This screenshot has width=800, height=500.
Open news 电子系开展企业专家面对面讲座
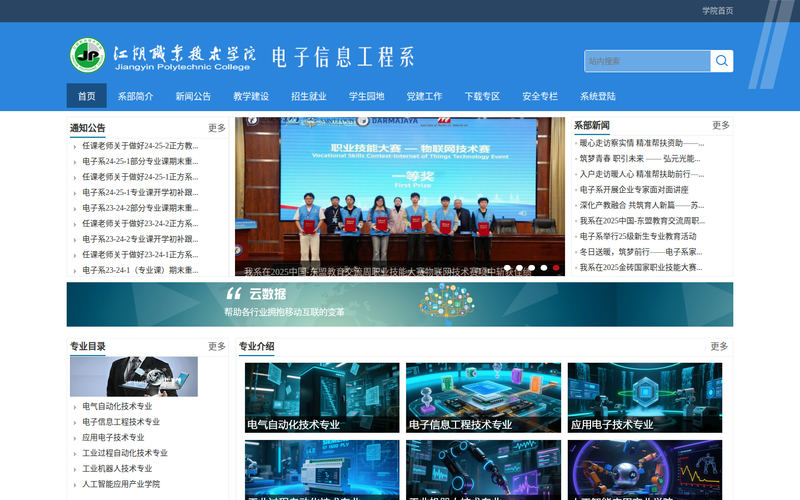(634, 190)
